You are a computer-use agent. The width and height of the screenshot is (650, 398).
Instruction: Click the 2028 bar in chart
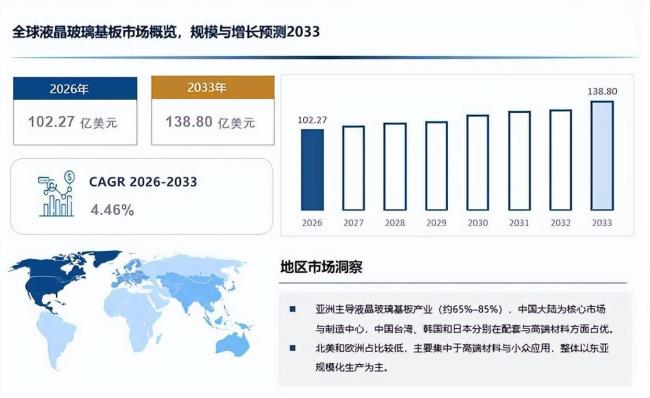coord(395,167)
